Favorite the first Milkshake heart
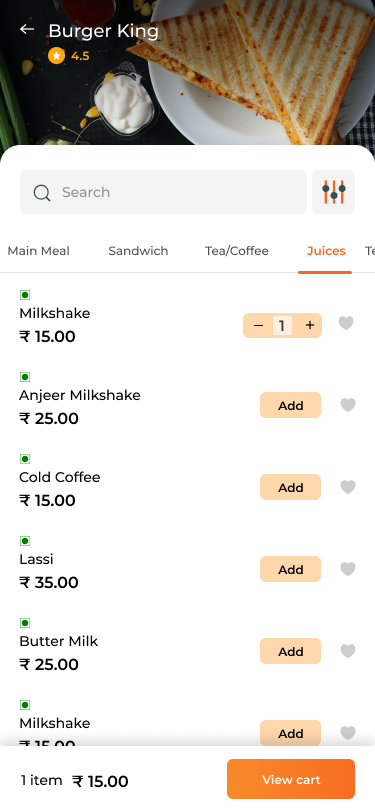Image resolution: width=375 pixels, height=812 pixels. coord(346,323)
